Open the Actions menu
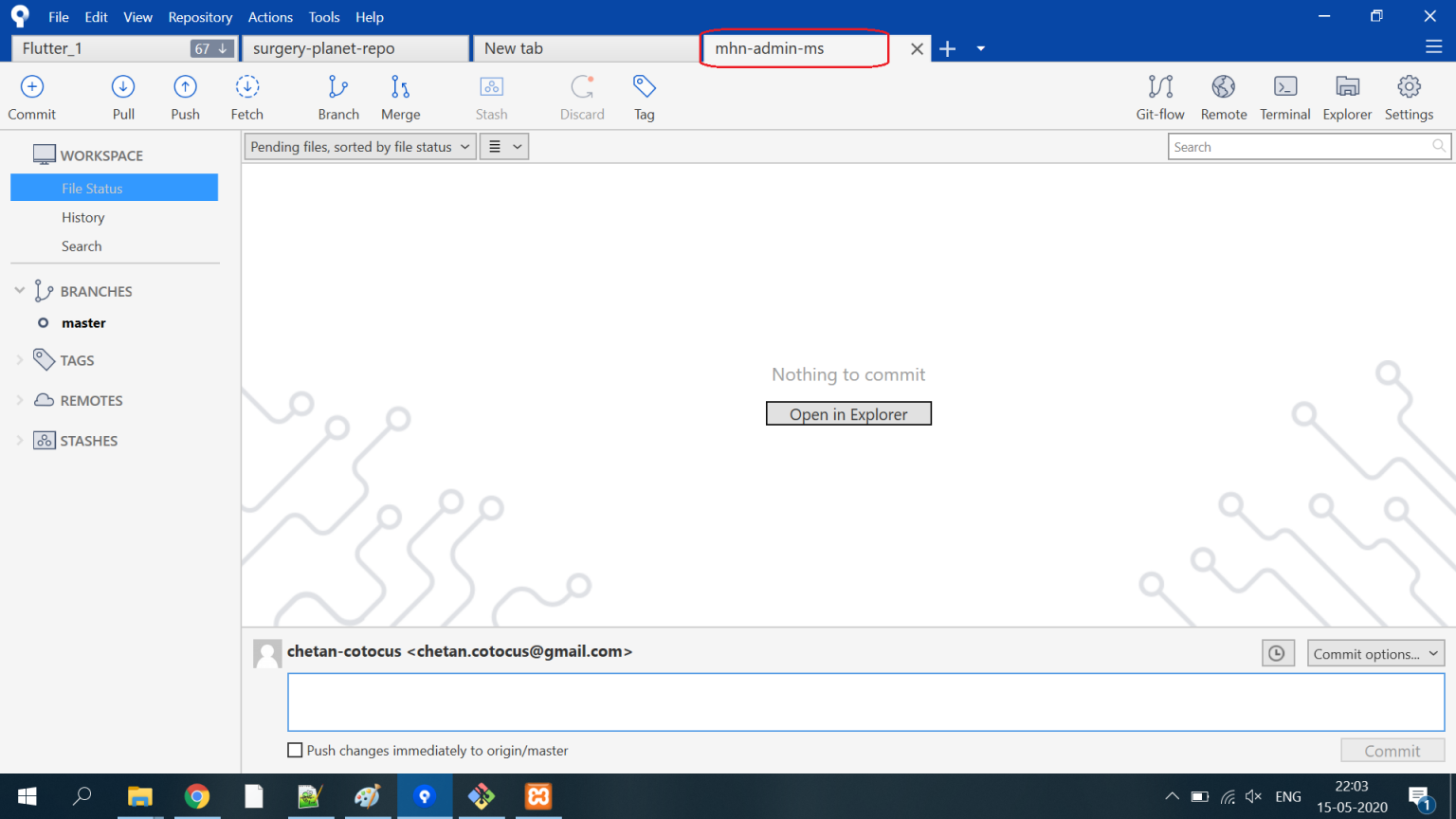The height and width of the screenshot is (819, 1456). click(270, 17)
